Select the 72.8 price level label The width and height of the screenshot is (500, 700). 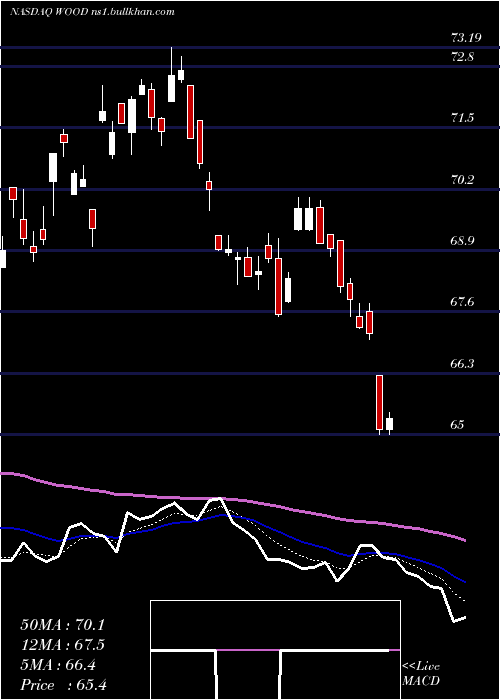(462, 57)
